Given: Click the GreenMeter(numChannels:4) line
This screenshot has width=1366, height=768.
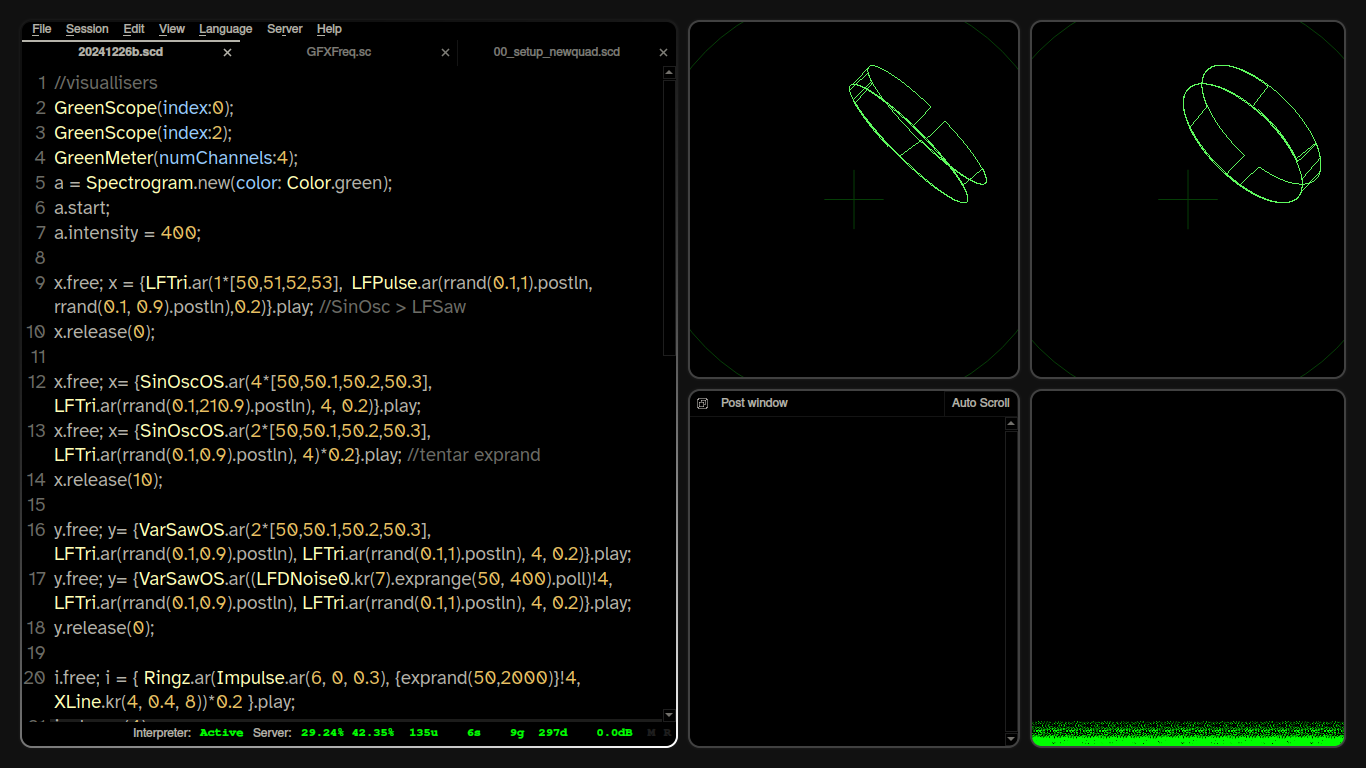Looking at the screenshot, I should click(176, 158).
